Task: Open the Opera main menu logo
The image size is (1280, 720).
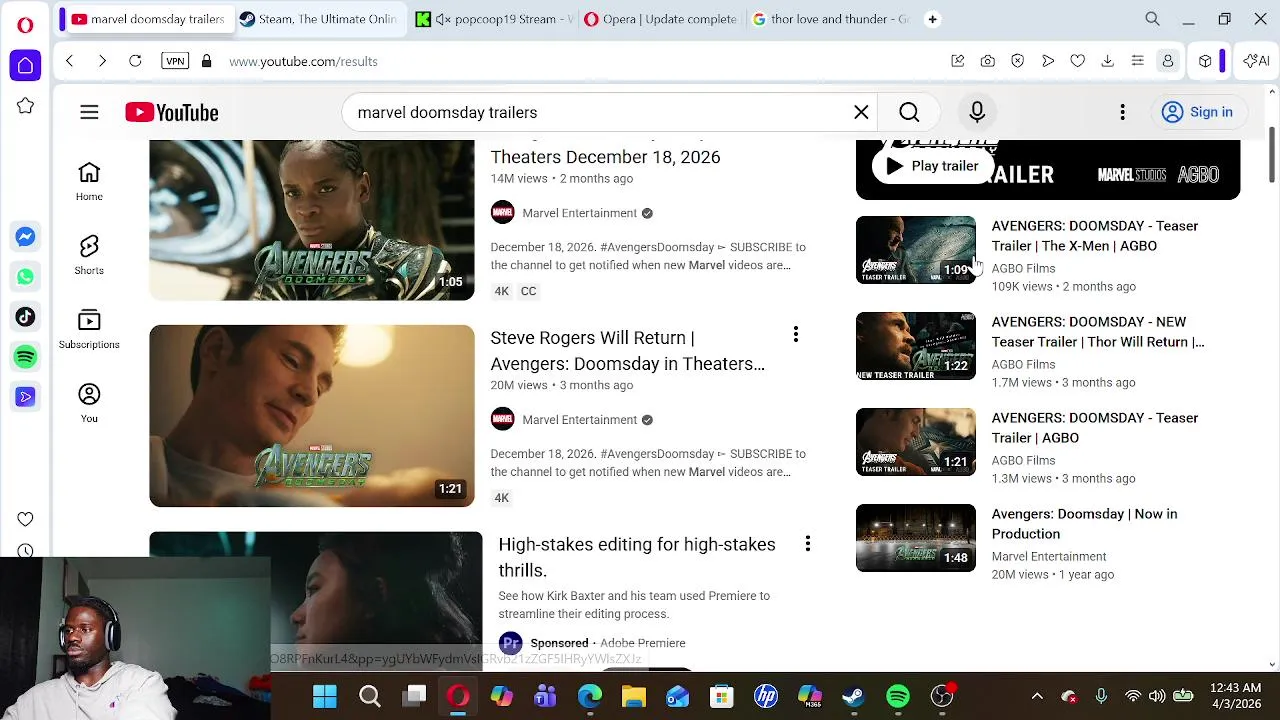Action: click(x=25, y=24)
